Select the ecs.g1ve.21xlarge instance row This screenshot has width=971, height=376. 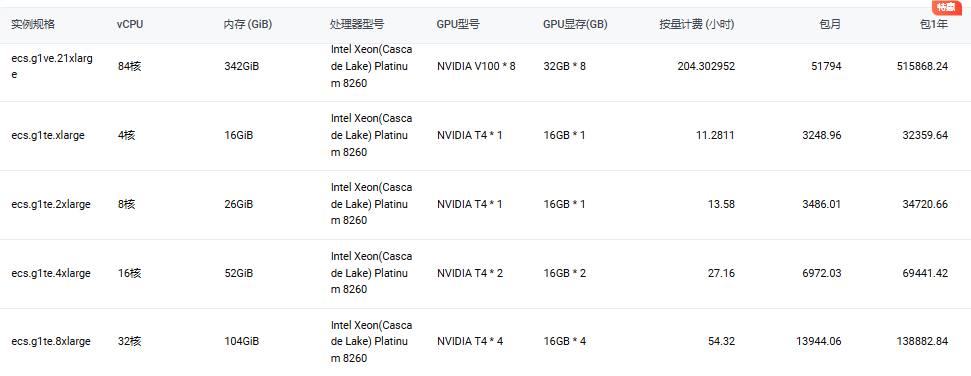486,66
